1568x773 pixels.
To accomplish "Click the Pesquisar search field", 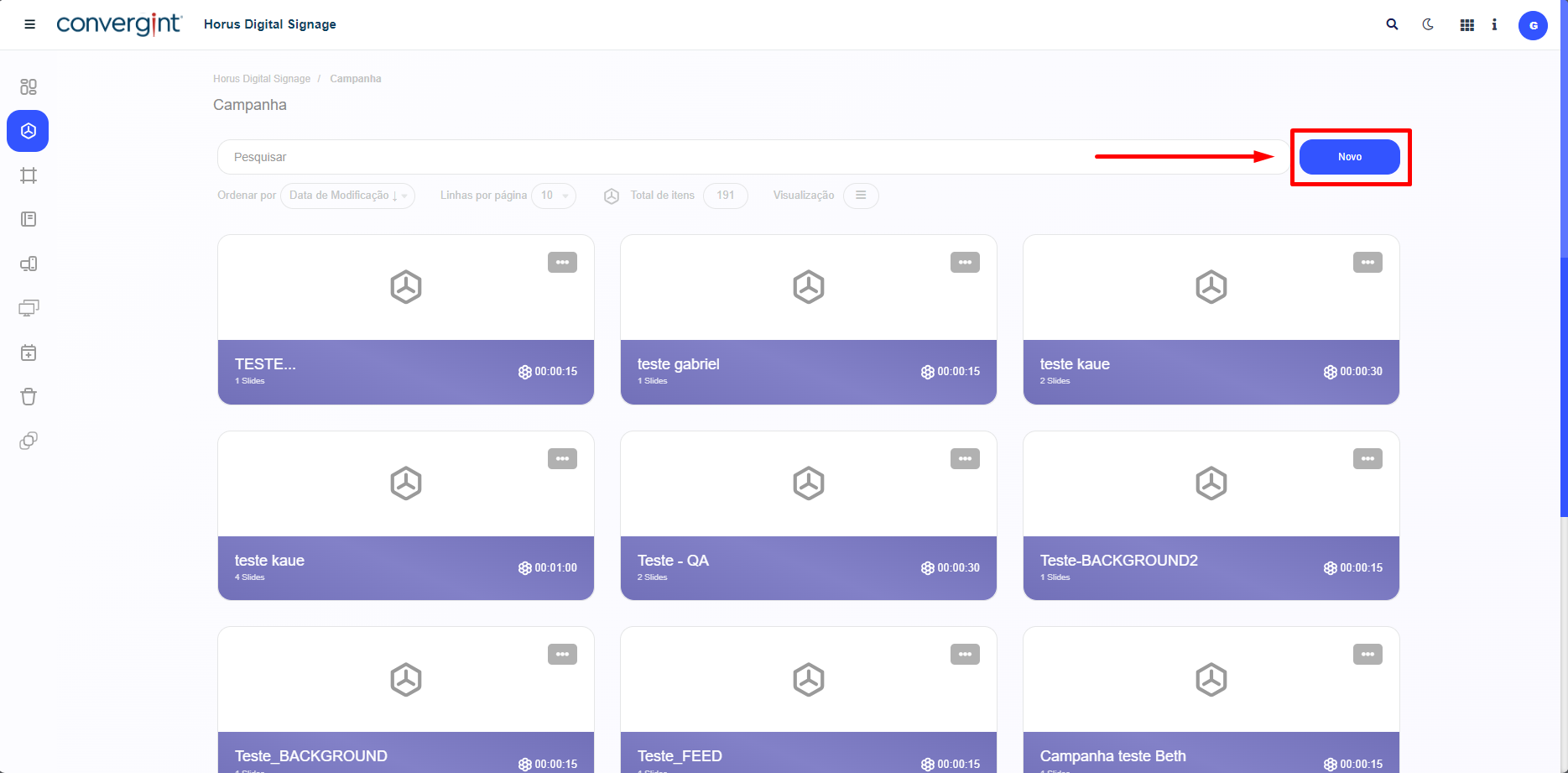I will (x=654, y=157).
